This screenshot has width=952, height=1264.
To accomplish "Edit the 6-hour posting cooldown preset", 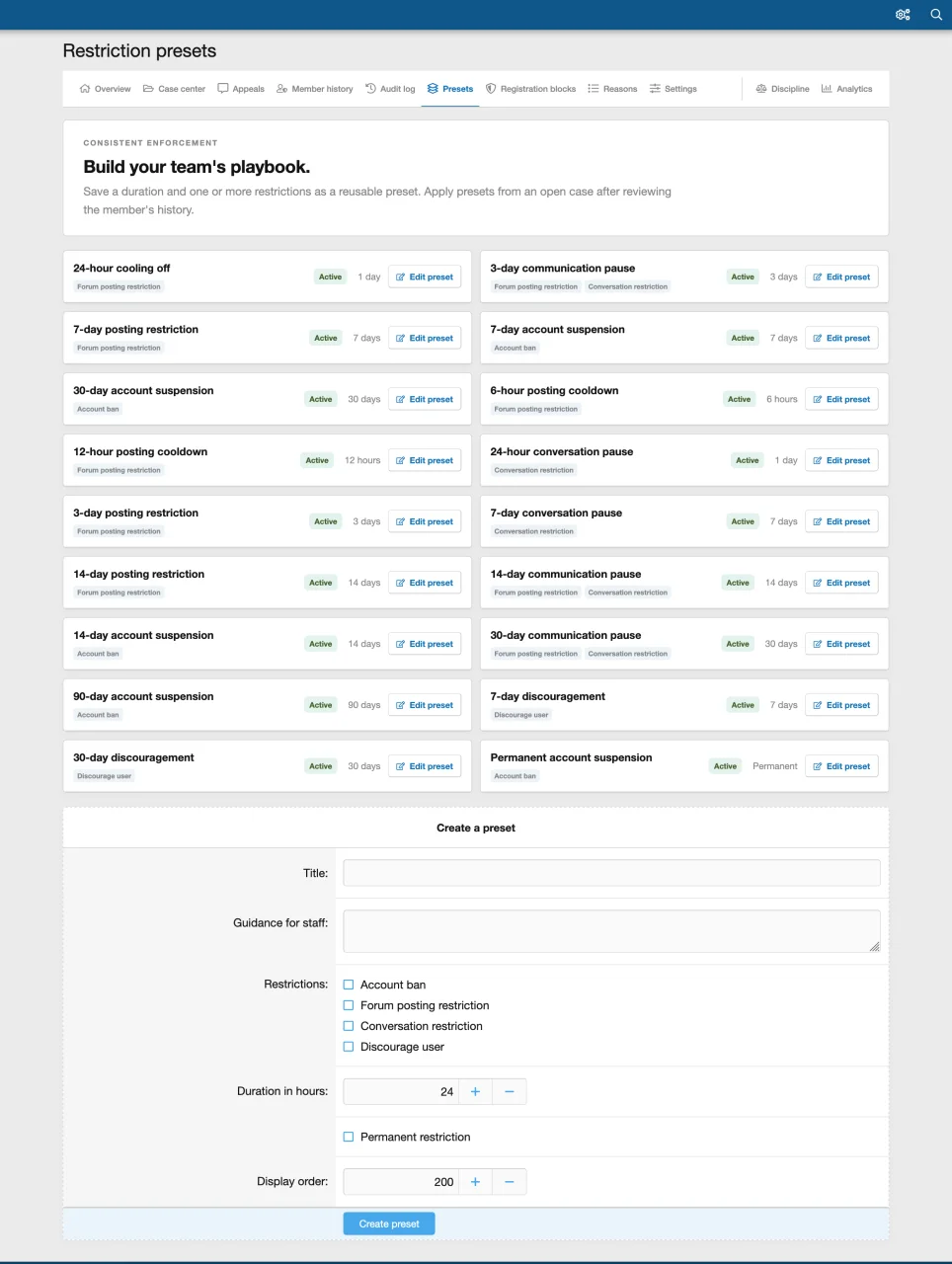I will point(841,399).
